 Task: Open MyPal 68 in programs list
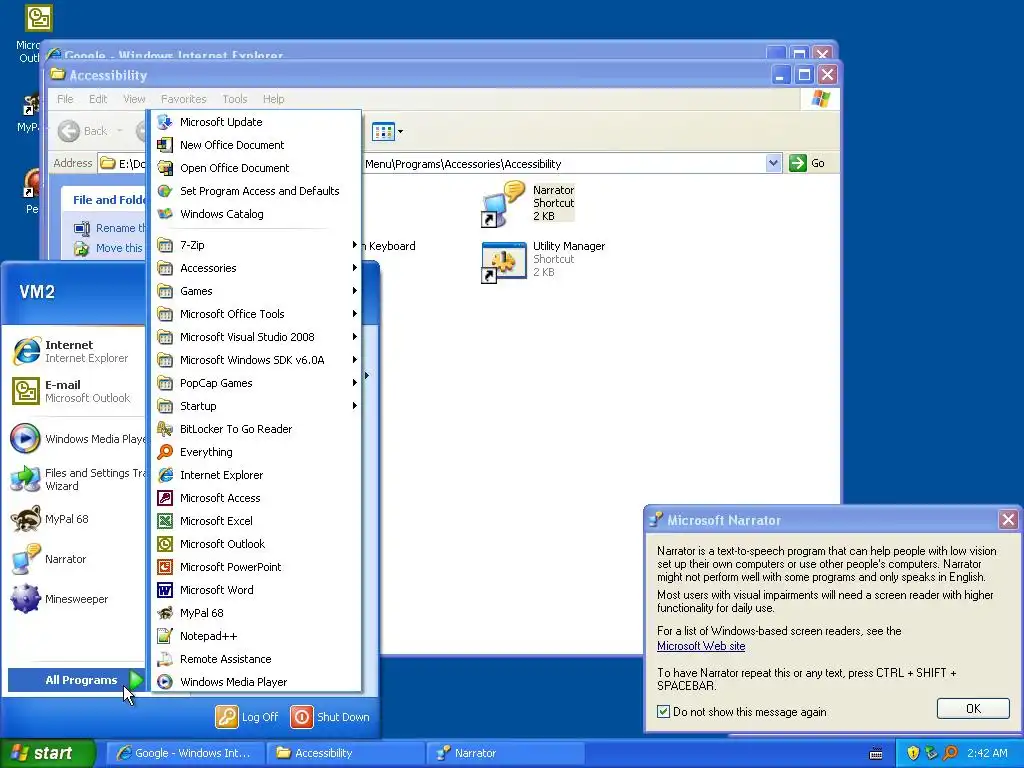(x=256, y=613)
